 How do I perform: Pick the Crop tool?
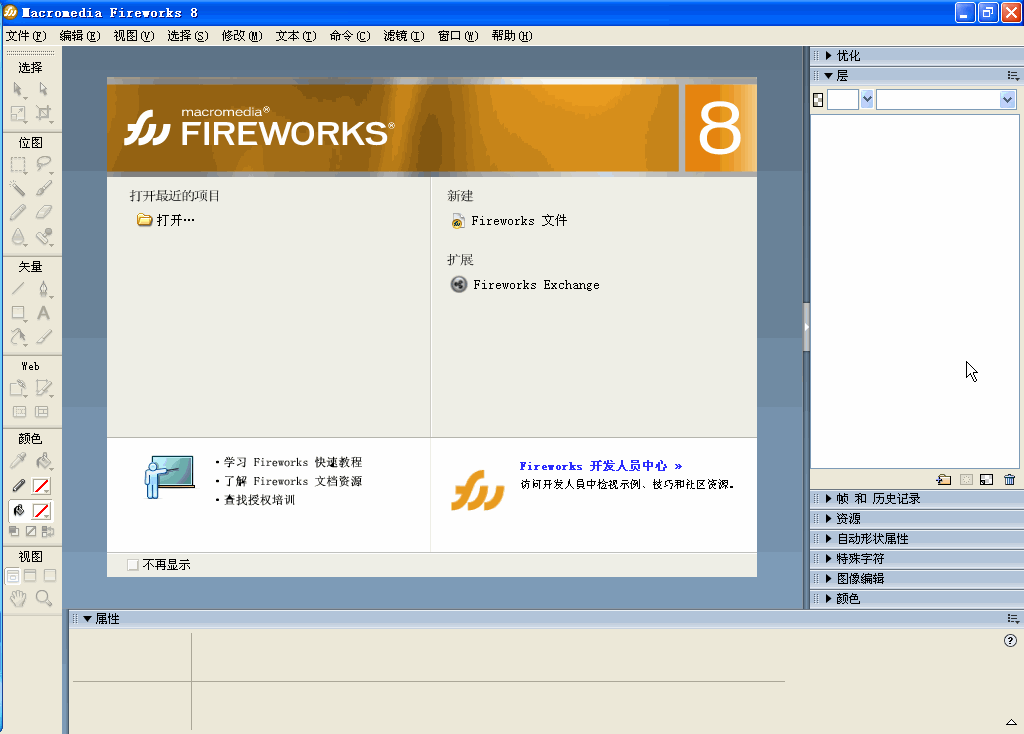coord(43,114)
